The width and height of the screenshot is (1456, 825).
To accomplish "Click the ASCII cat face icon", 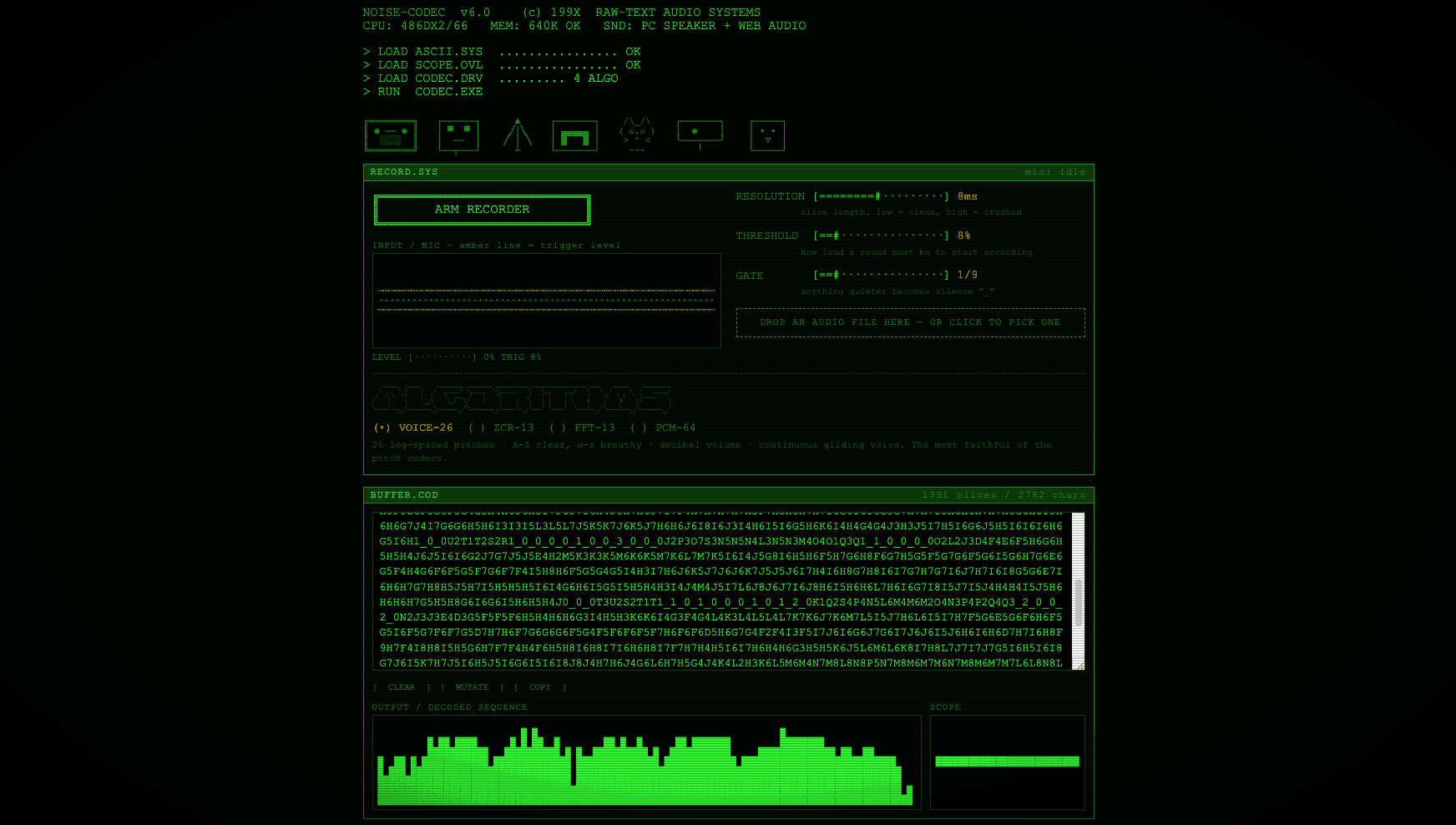I will coord(637,134).
